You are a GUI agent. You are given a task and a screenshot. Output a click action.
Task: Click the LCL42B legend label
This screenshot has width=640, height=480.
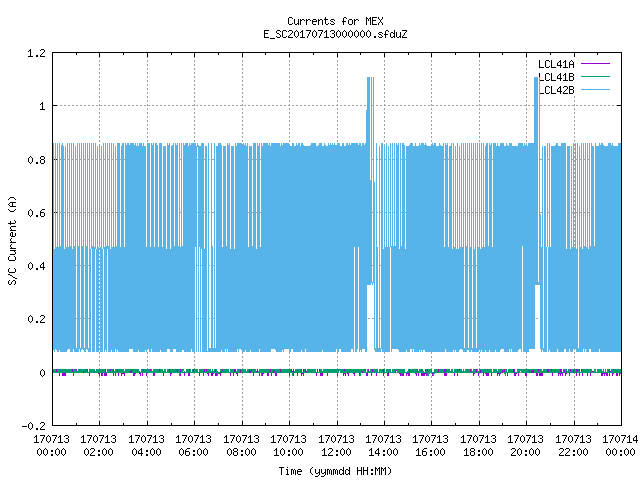tap(556, 90)
